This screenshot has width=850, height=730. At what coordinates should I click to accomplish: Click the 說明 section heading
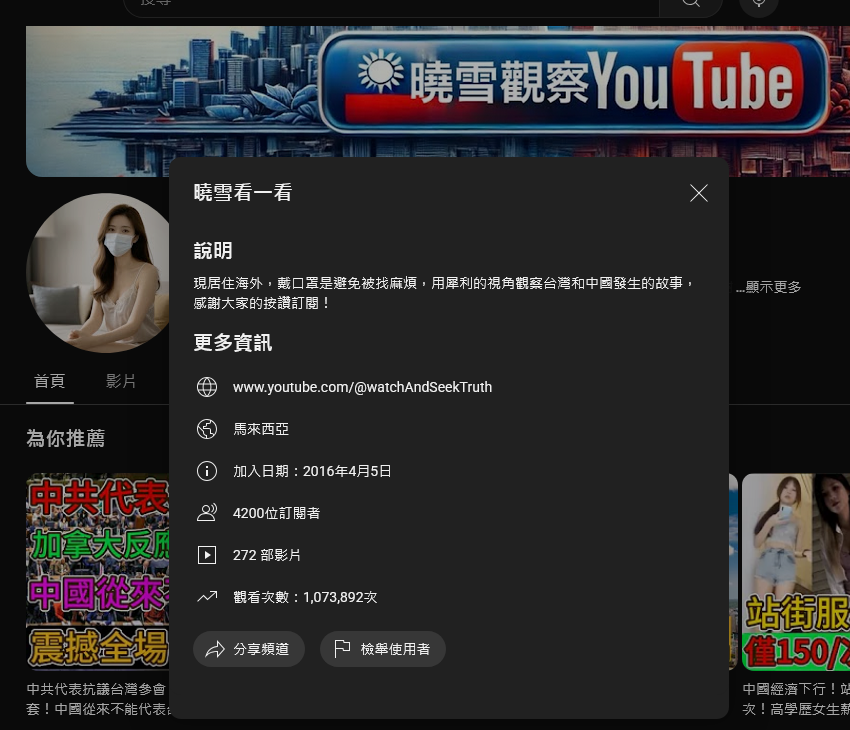tap(213, 250)
